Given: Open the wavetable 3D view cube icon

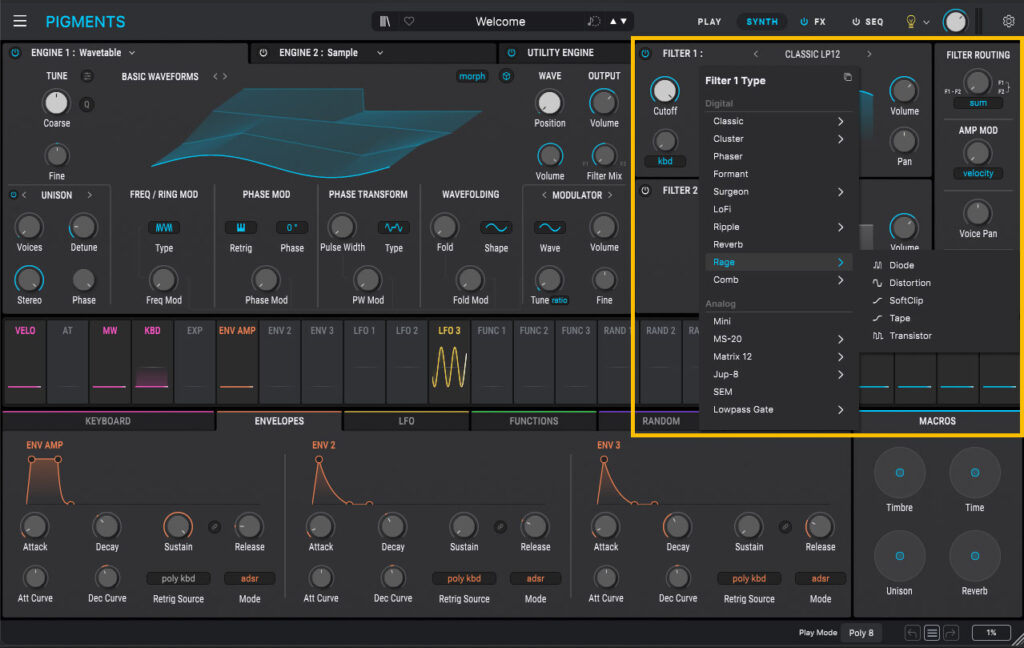Looking at the screenshot, I should point(506,76).
